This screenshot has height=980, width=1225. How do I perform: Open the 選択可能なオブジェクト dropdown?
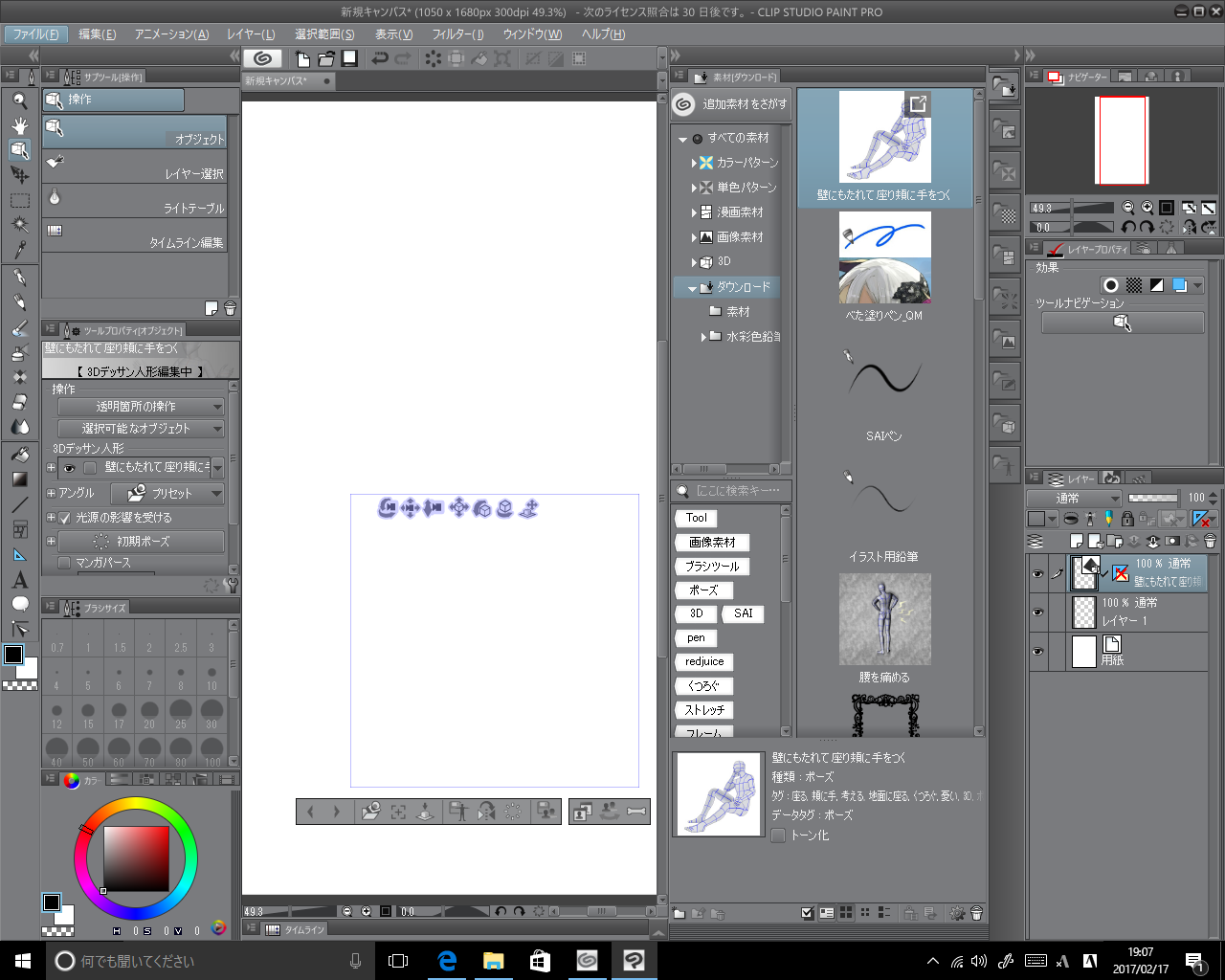(140, 429)
